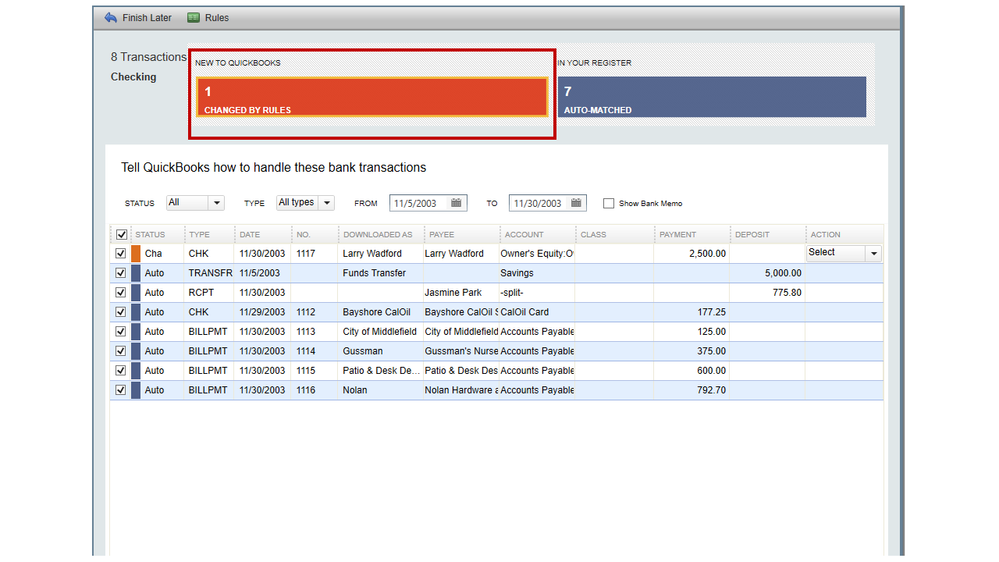Screen dimensions: 999x562
Task: Click orange status marker of Larry Wadford row
Action: point(136,254)
